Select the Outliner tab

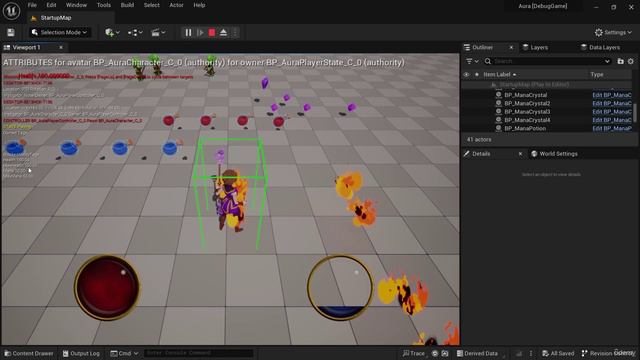click(482, 48)
